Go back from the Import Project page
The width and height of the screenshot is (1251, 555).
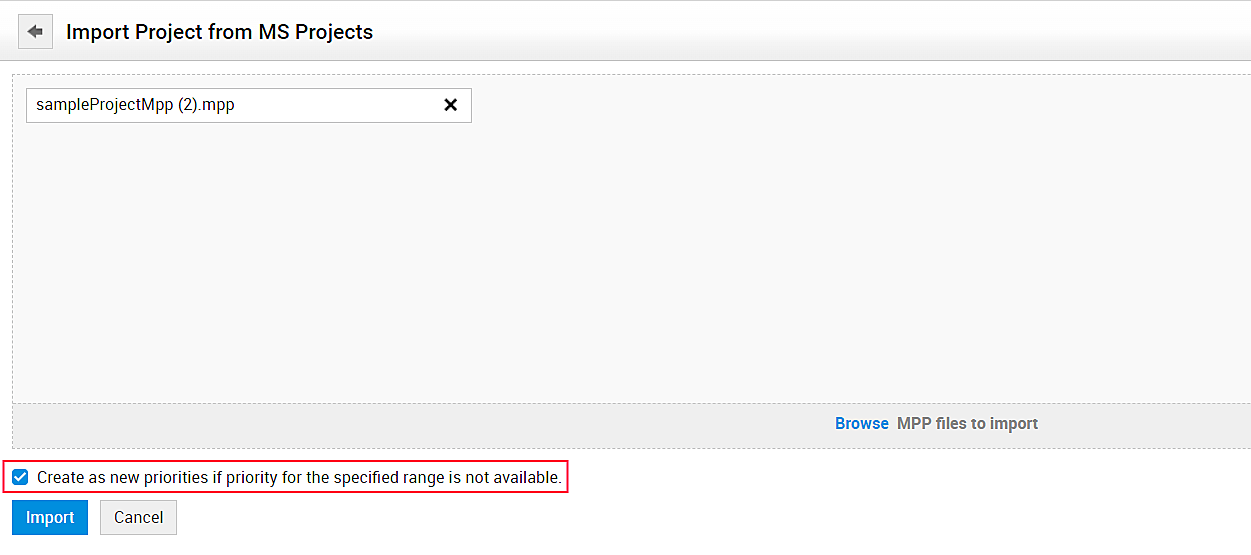pyautogui.click(x=35, y=32)
